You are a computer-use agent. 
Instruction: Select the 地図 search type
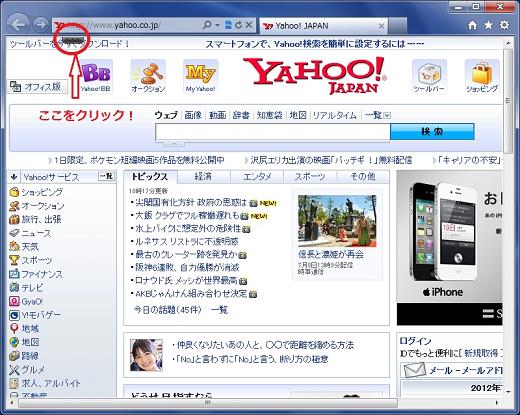pyautogui.click(x=298, y=115)
